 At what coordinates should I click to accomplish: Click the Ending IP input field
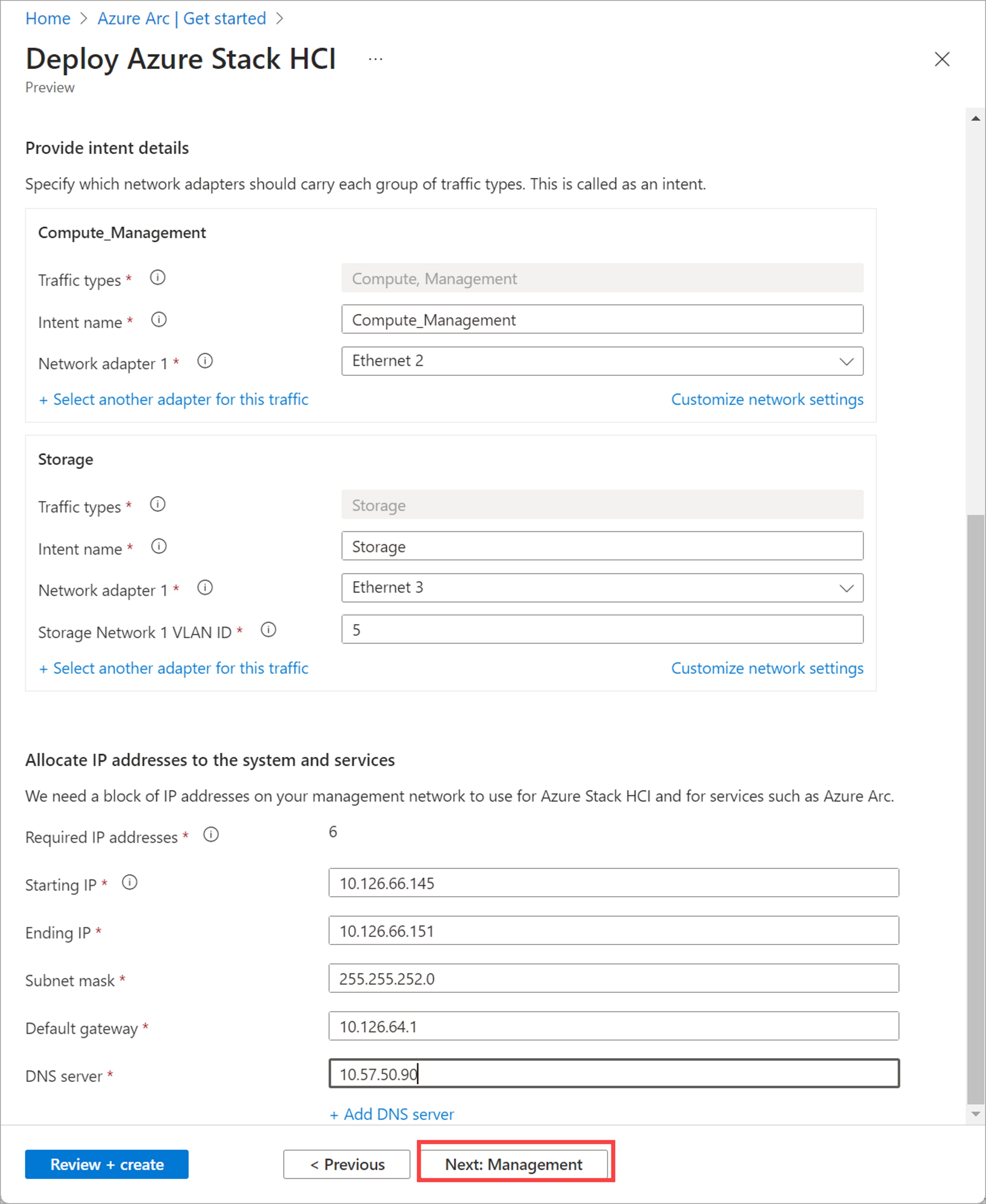click(614, 931)
